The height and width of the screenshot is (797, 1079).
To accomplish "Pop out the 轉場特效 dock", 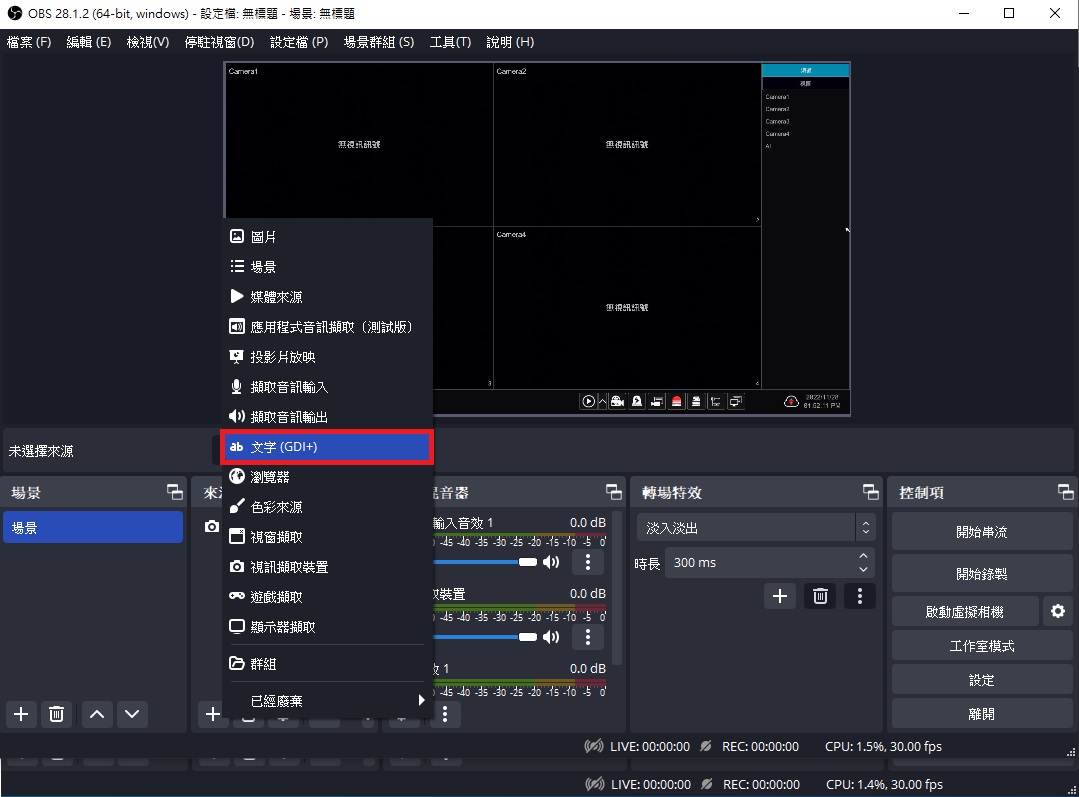I will click(870, 492).
